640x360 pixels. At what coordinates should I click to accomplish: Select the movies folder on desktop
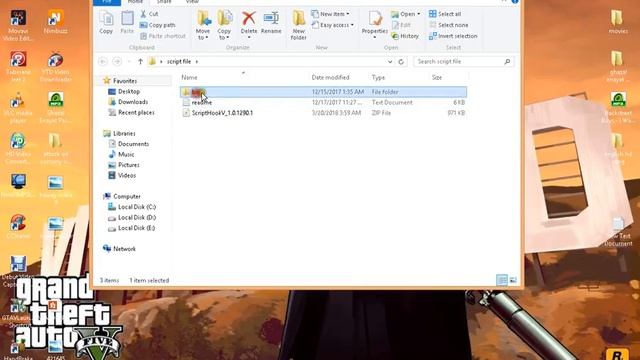coord(618,22)
